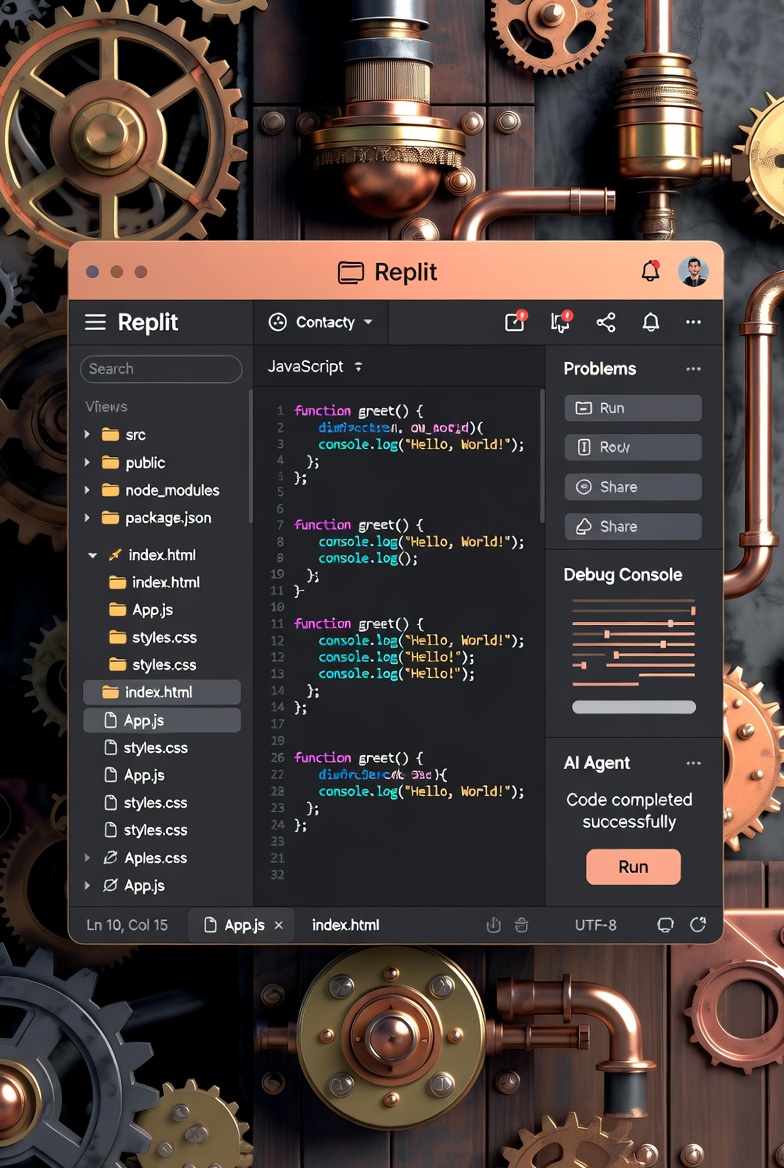Open the user profile avatar

click(693, 271)
